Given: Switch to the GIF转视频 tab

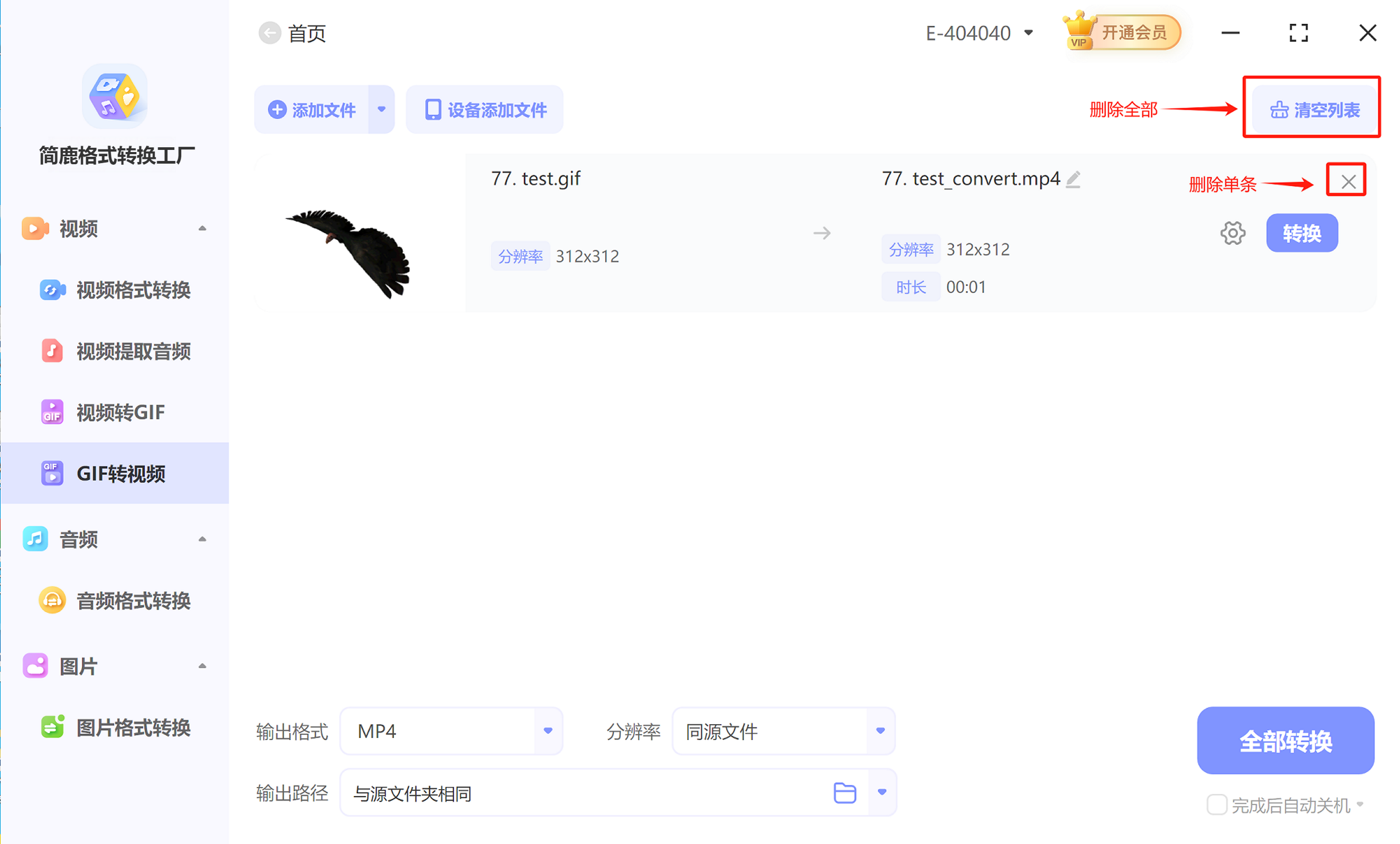Looking at the screenshot, I should pos(121,473).
